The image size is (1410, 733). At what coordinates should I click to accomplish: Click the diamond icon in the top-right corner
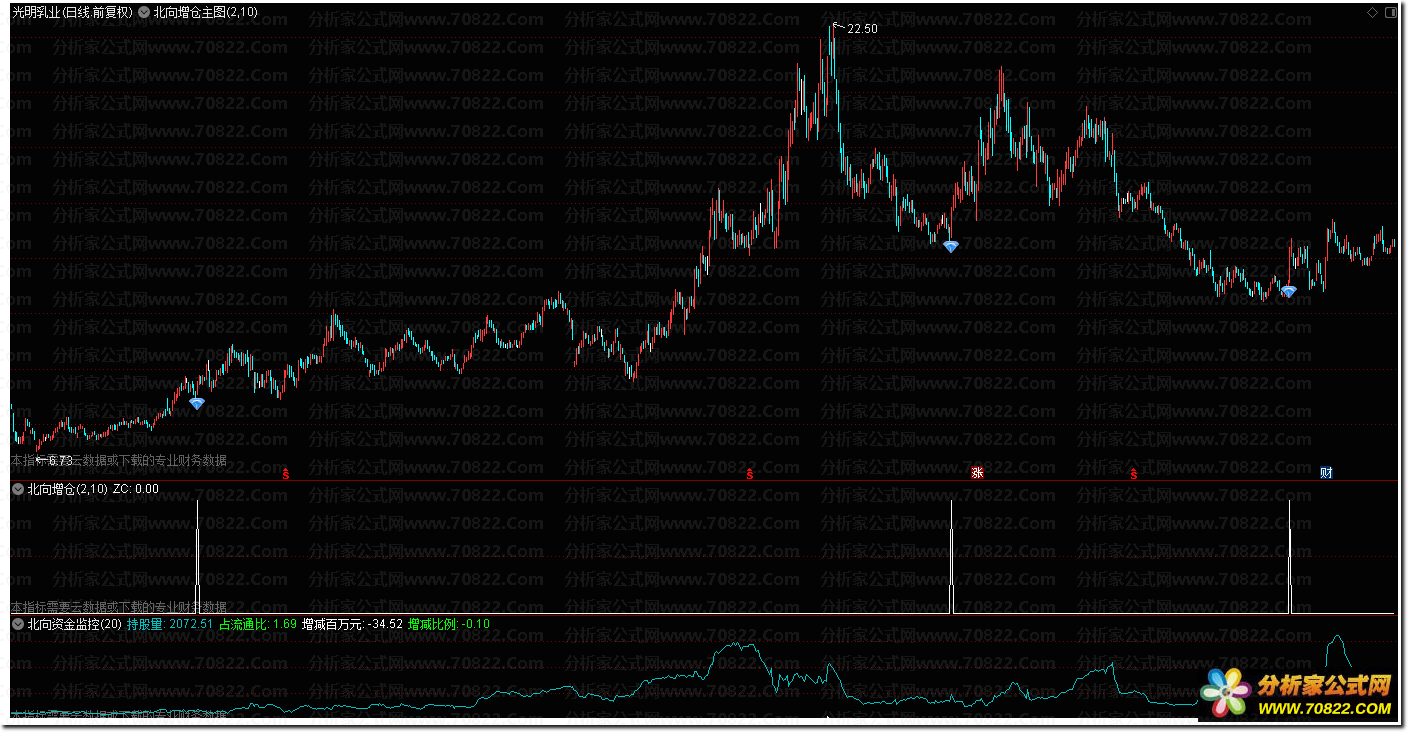(x=1372, y=12)
